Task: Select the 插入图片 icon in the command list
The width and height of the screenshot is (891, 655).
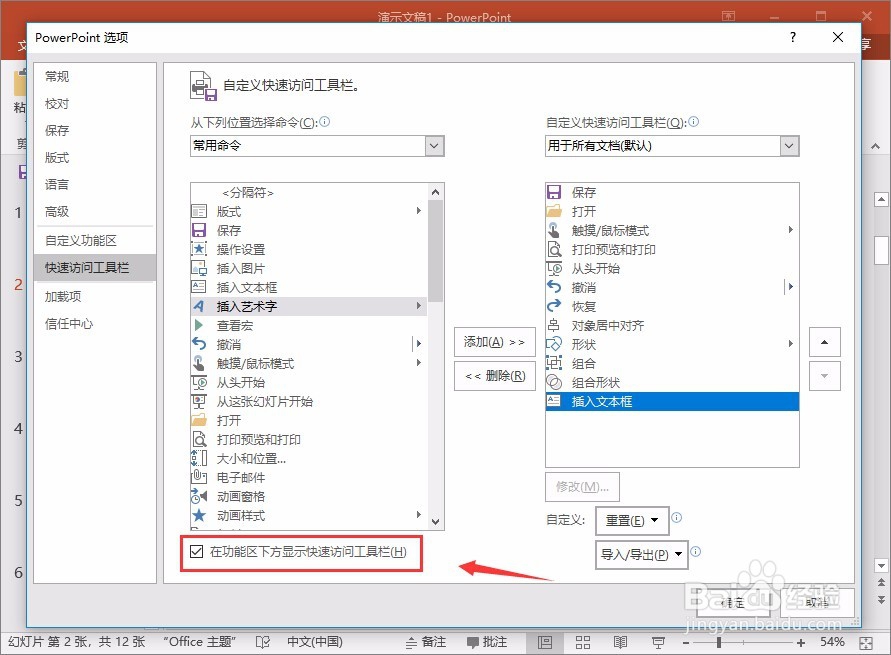Action: 199,268
